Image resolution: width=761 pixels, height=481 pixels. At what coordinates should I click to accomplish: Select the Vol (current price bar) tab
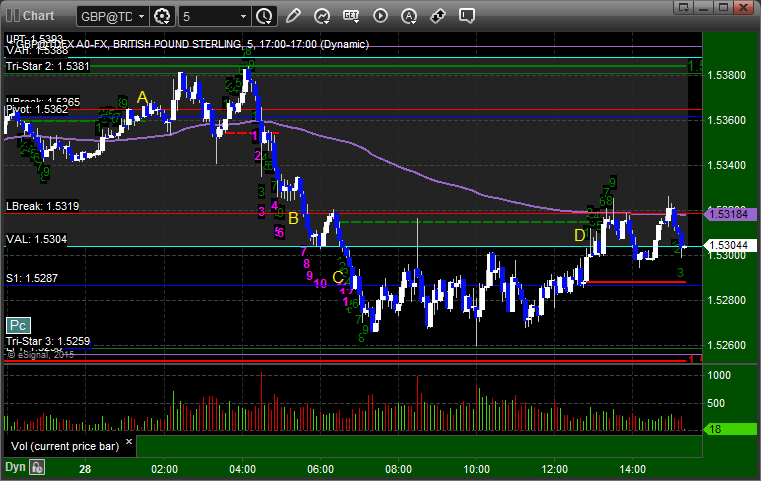65,446
